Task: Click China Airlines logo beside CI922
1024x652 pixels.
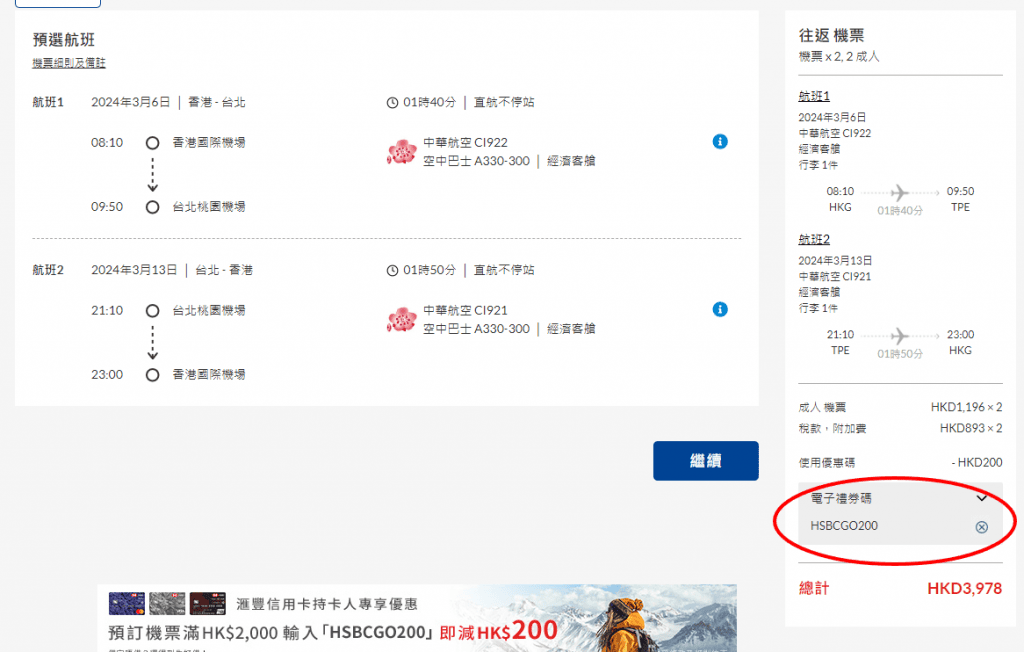Action: (401, 152)
